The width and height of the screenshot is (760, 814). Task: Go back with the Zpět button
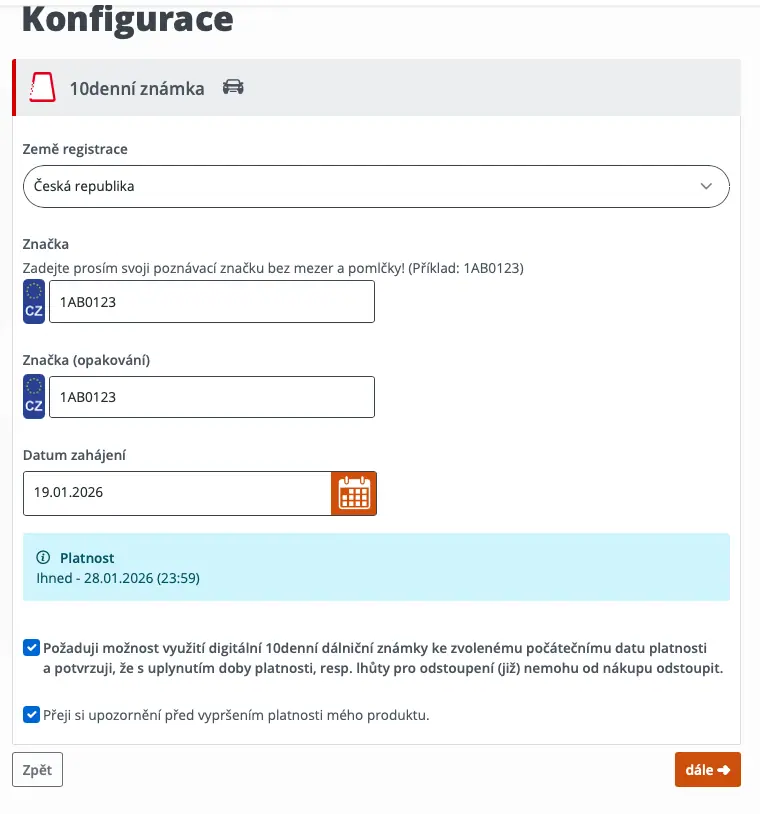(x=37, y=769)
